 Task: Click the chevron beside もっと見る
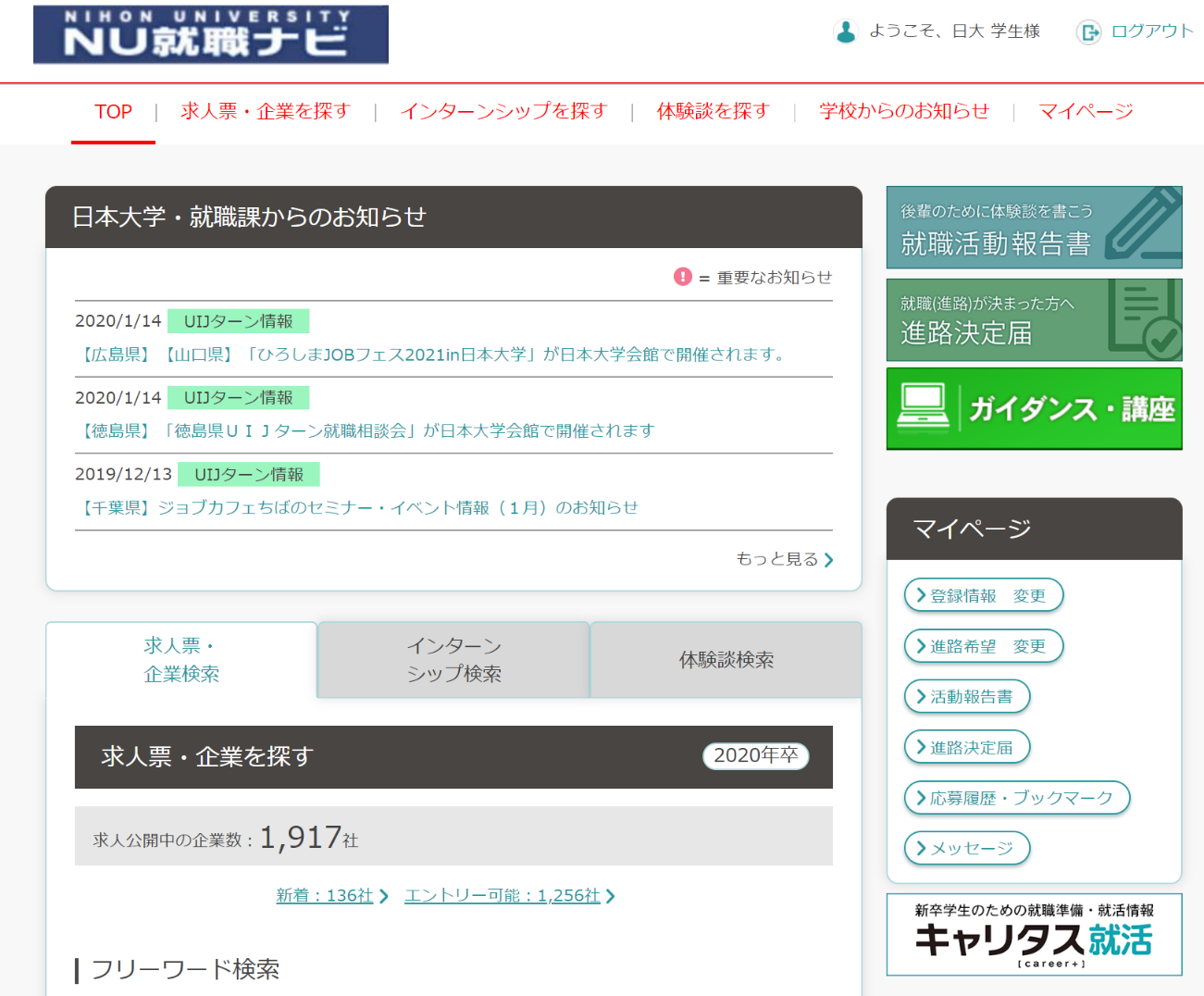click(828, 560)
